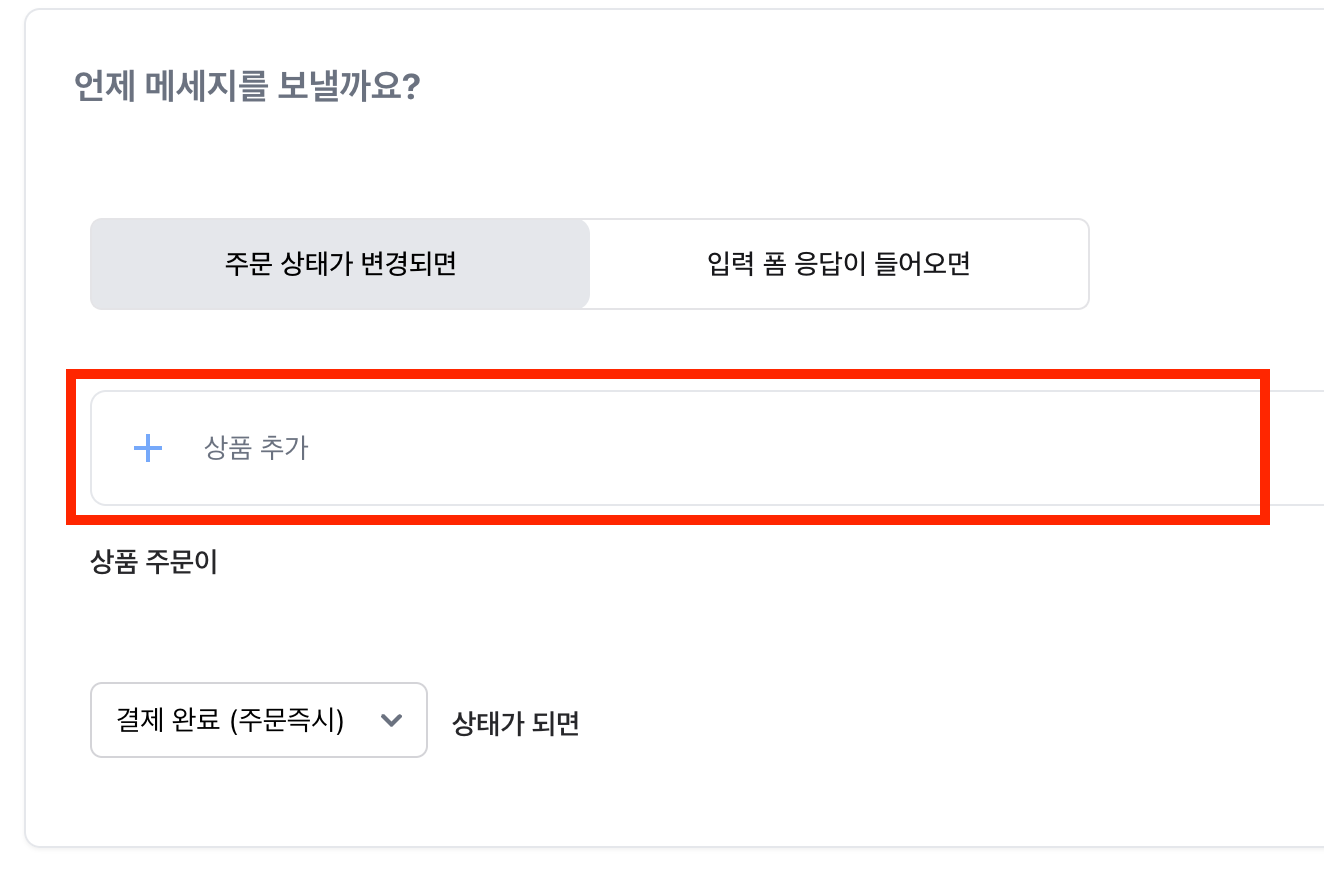Switch to the 입력 폼 응답이 들어오면 tab
This screenshot has width=1324, height=884.
click(838, 264)
